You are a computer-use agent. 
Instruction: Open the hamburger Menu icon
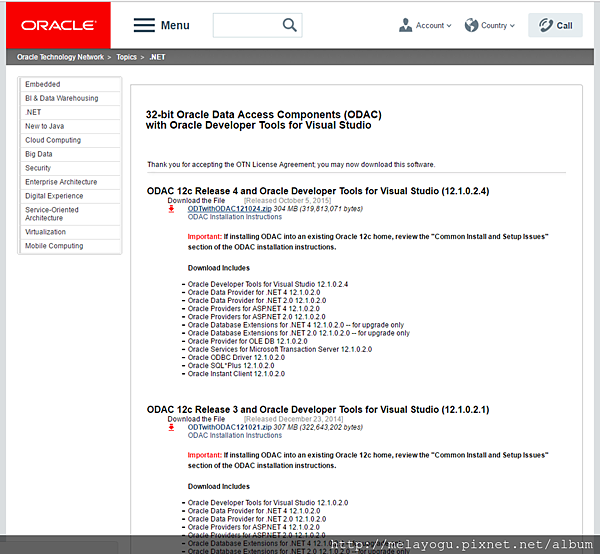coord(144,25)
